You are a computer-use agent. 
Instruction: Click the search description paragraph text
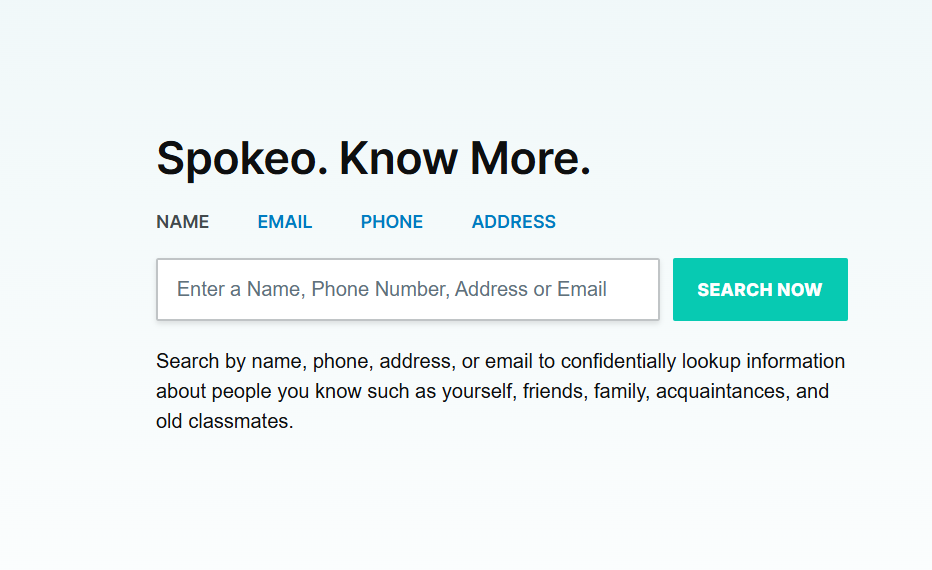tap(500, 391)
